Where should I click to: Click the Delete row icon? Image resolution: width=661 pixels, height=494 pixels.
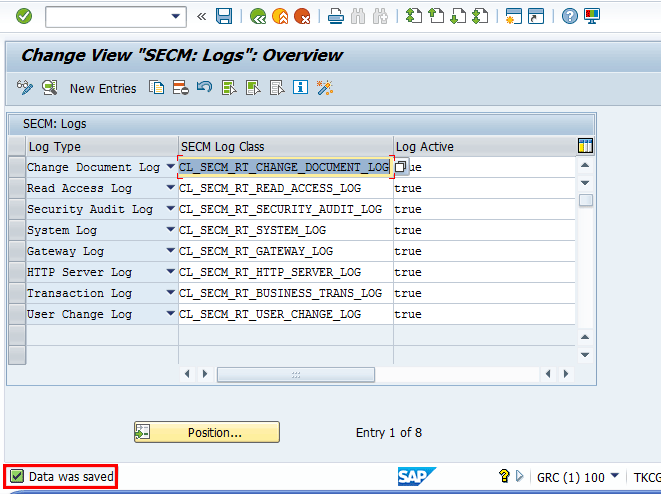[x=180, y=88]
